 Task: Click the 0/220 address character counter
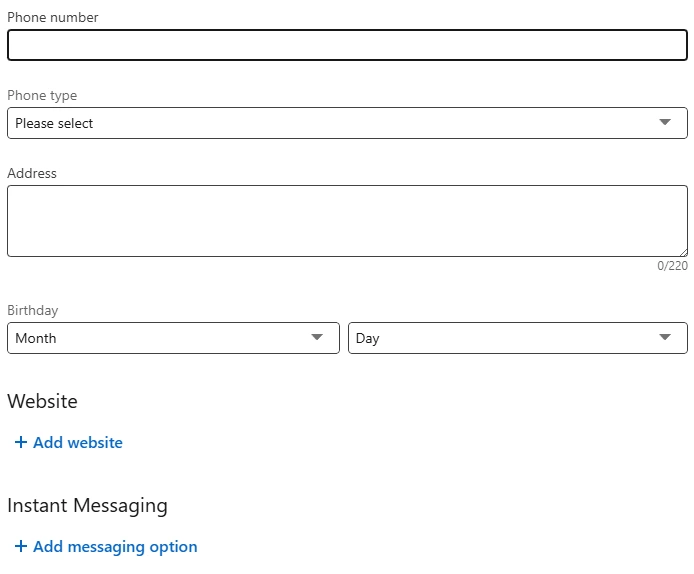[672, 266]
